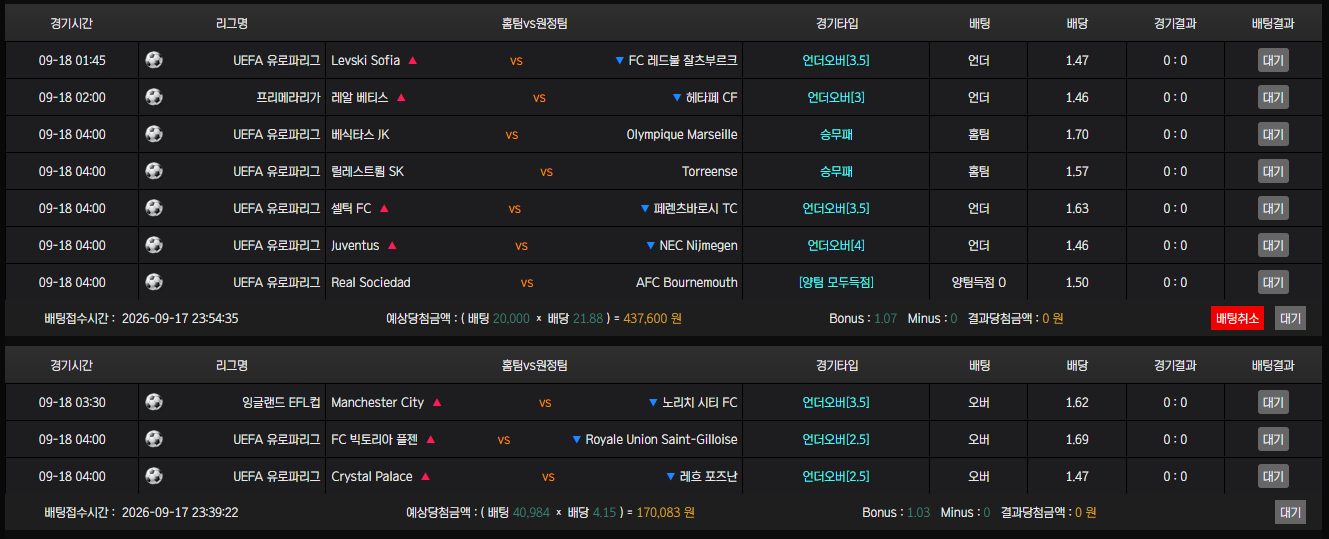Click 대기 status button in Real Sociedad row
Screen dimensions: 1329x539
[1273, 282]
